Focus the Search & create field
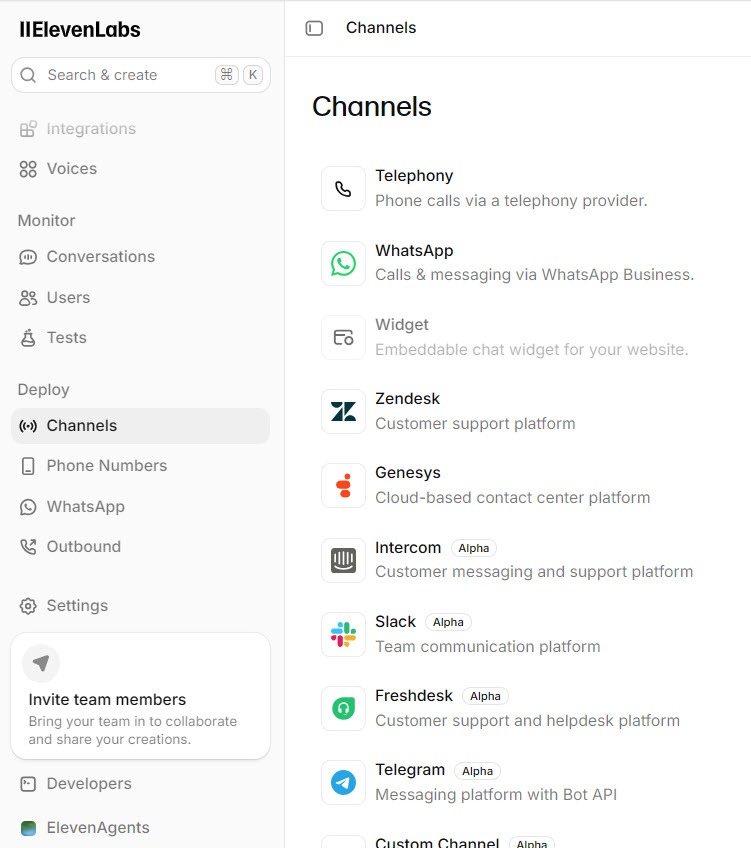The image size is (751, 848). (x=141, y=75)
